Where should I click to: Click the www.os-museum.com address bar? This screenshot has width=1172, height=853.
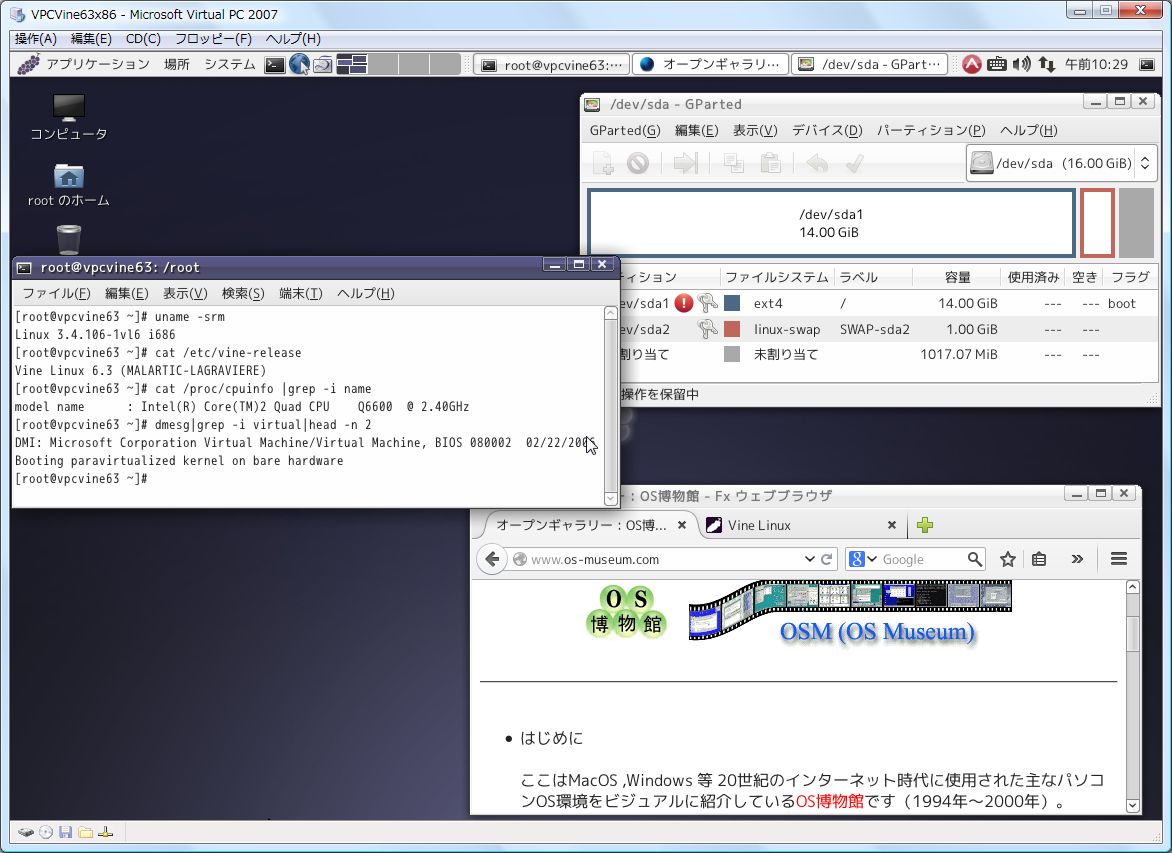(x=658, y=559)
